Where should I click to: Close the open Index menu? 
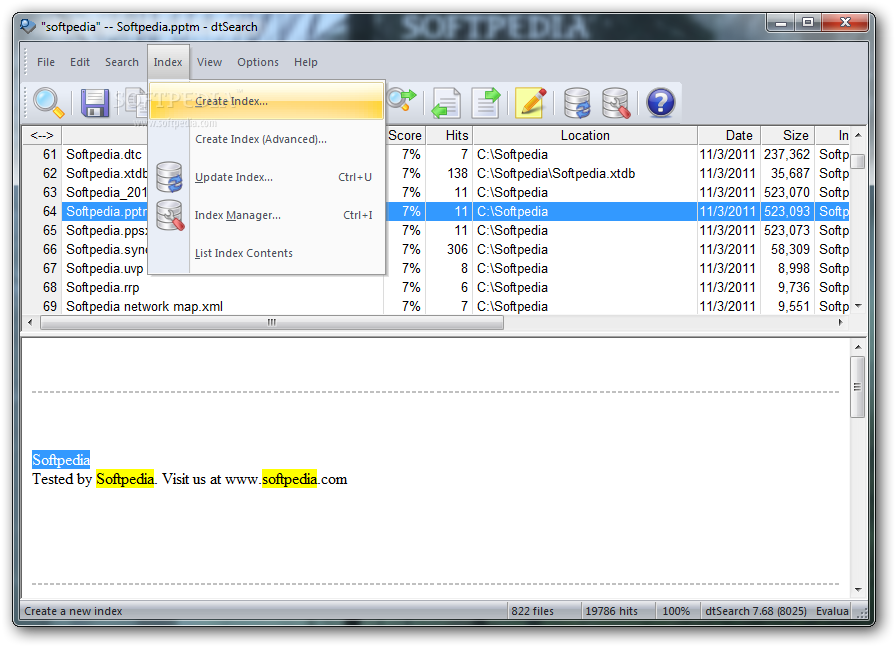coord(168,62)
